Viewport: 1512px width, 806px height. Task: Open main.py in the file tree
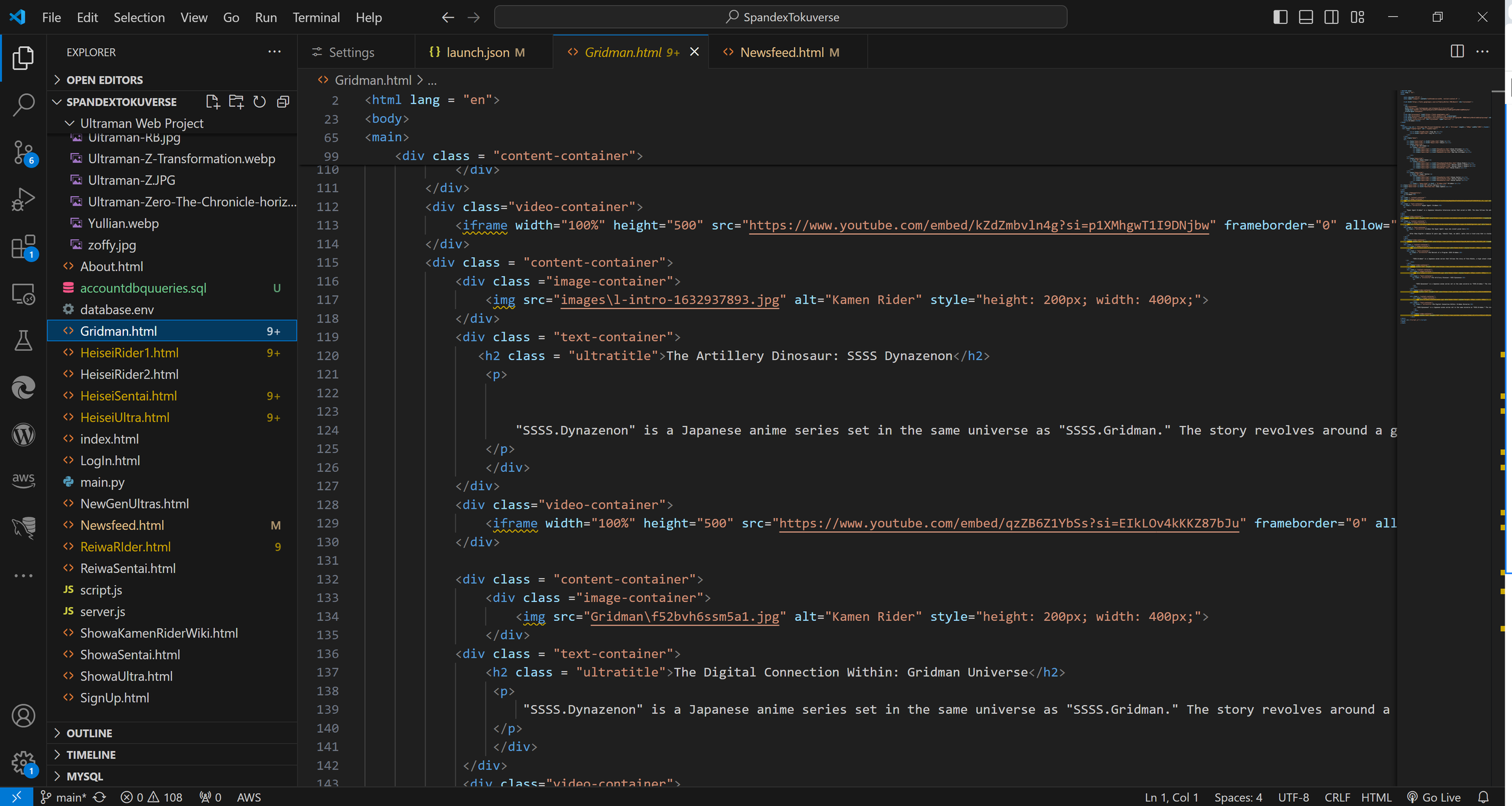click(172, 482)
